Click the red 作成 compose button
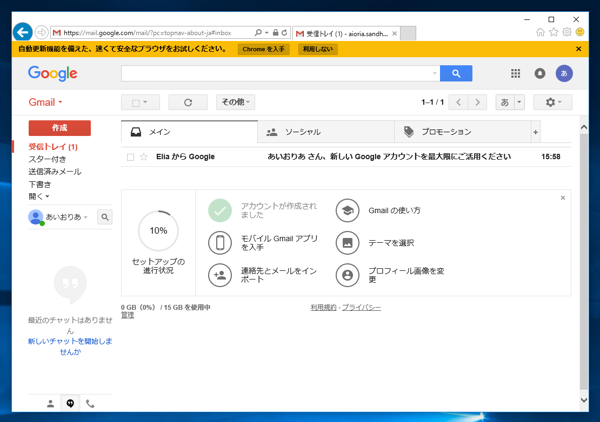Screen dimensions: 600x422 click(x=60, y=128)
